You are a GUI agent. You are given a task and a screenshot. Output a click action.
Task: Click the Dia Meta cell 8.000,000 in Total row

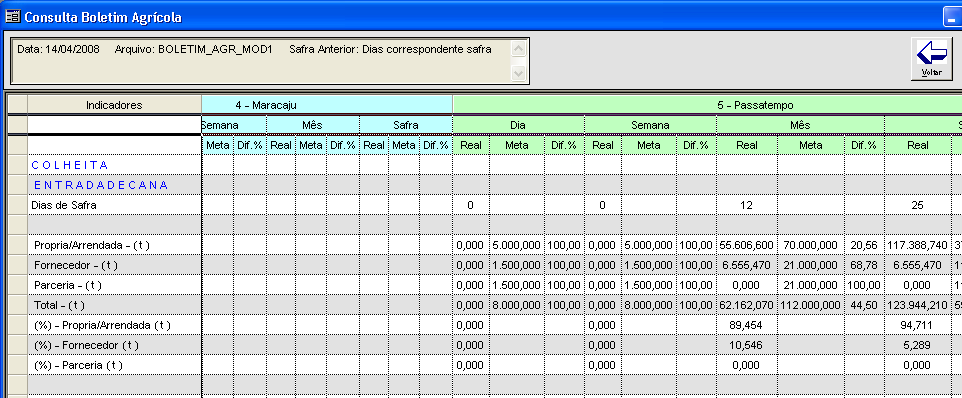pyautogui.click(x=517, y=305)
